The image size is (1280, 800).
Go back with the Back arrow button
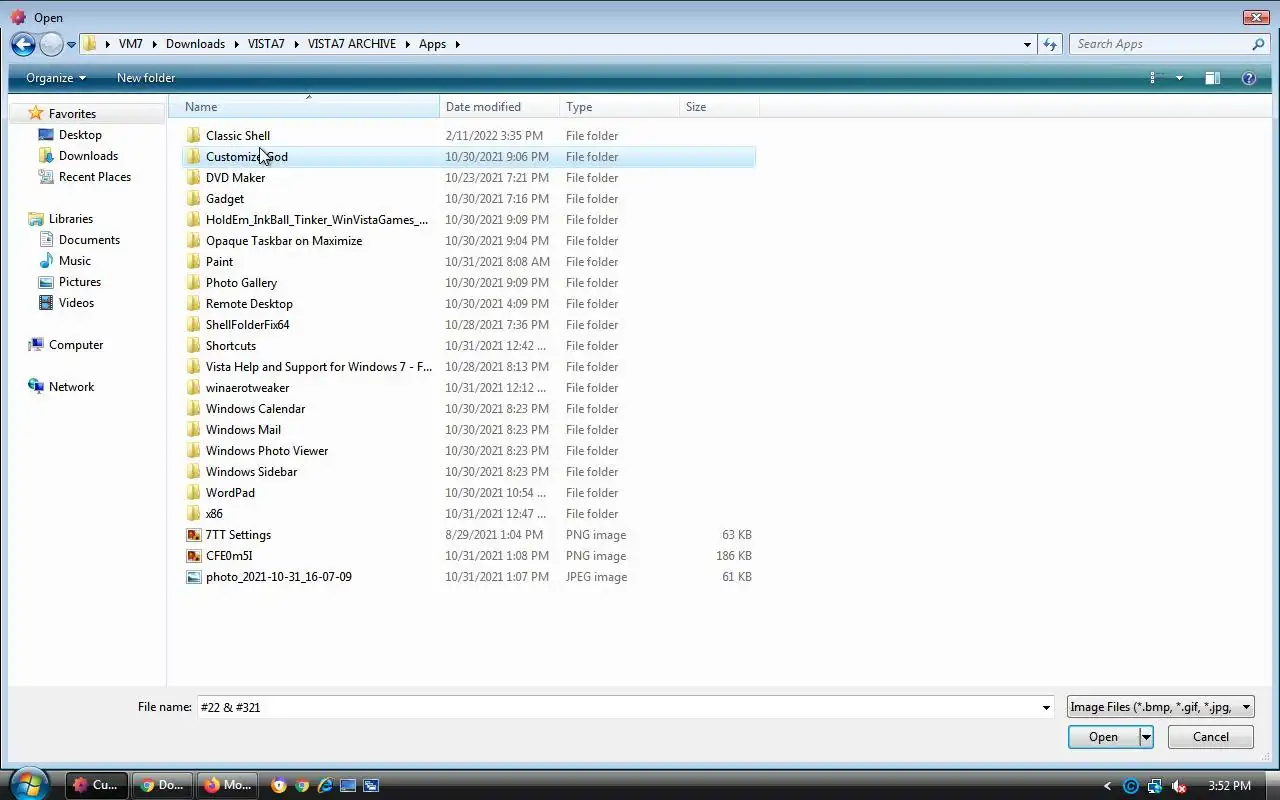tap(23, 44)
